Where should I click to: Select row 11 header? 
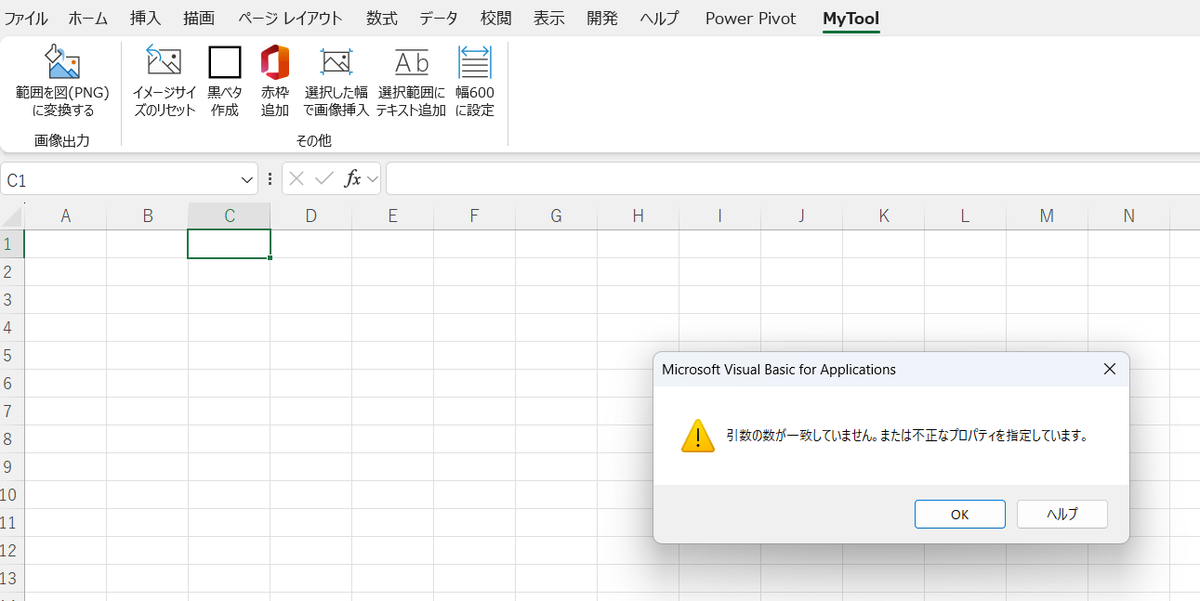(x=12, y=523)
